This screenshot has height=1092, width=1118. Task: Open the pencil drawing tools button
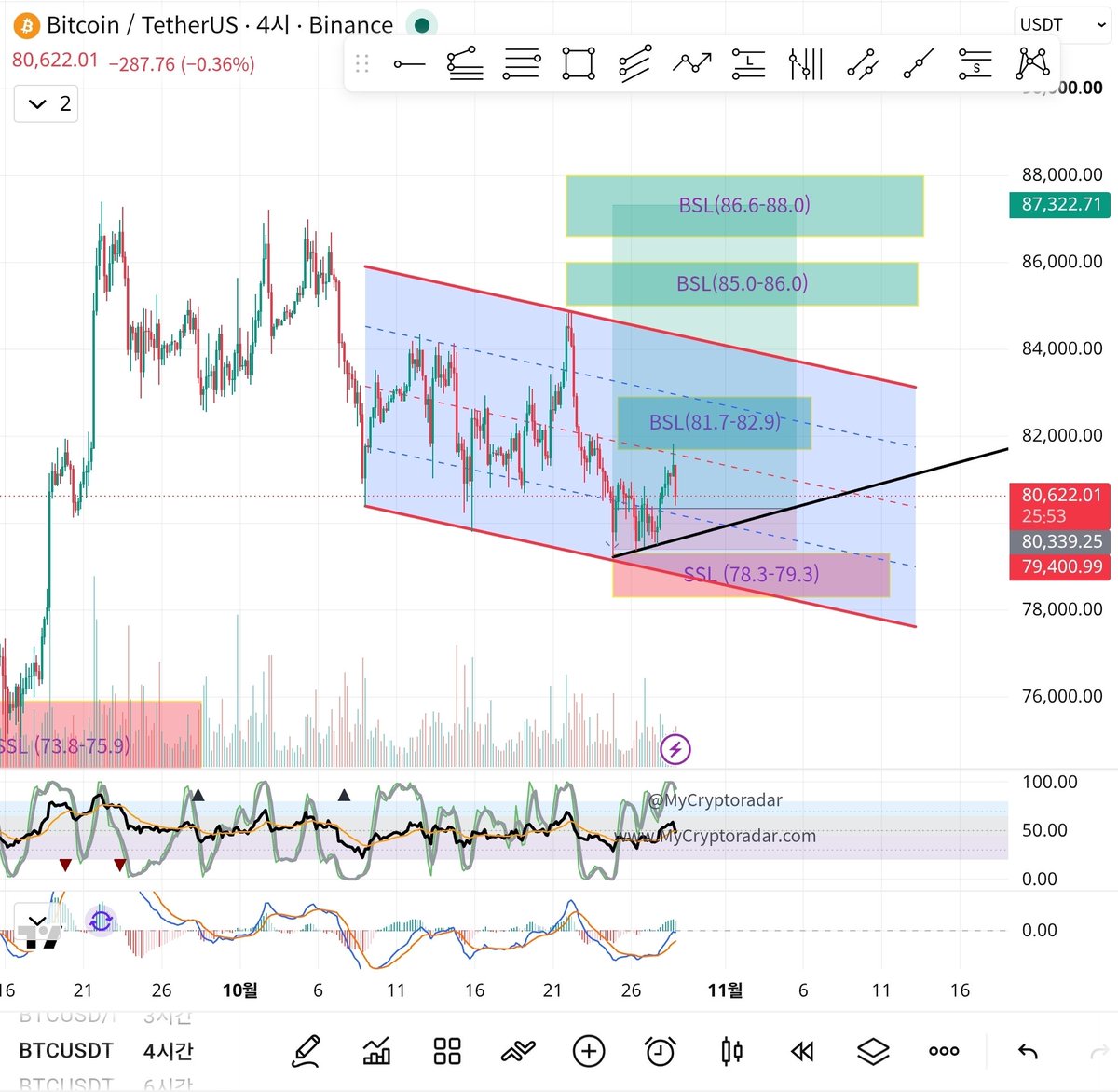[306, 1051]
